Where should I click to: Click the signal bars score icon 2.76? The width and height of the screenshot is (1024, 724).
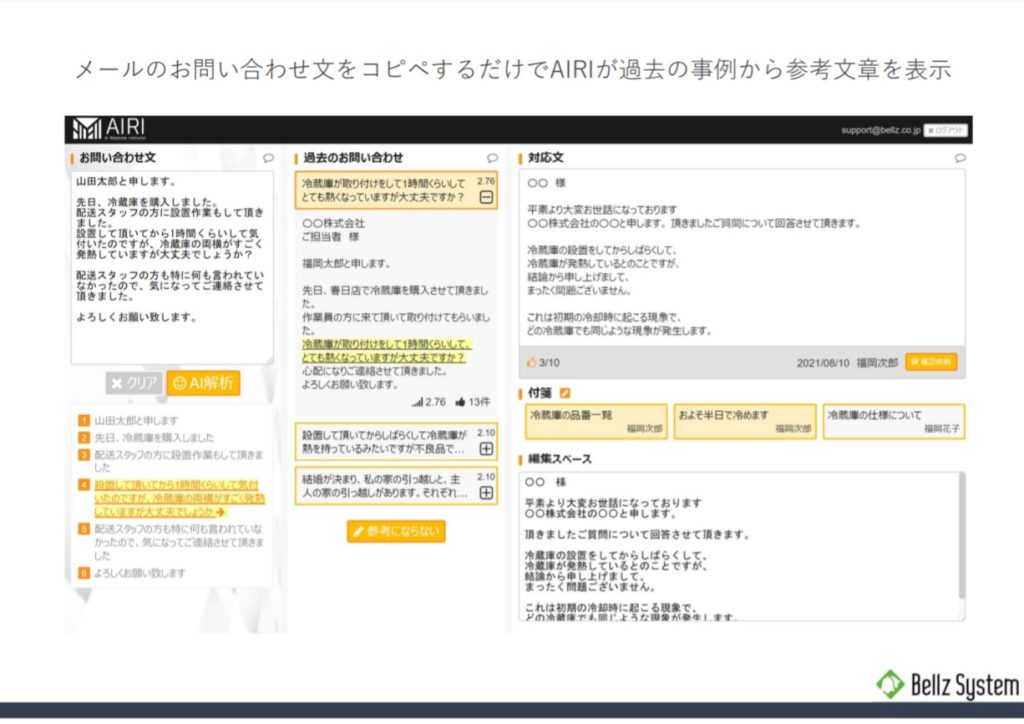(x=417, y=402)
